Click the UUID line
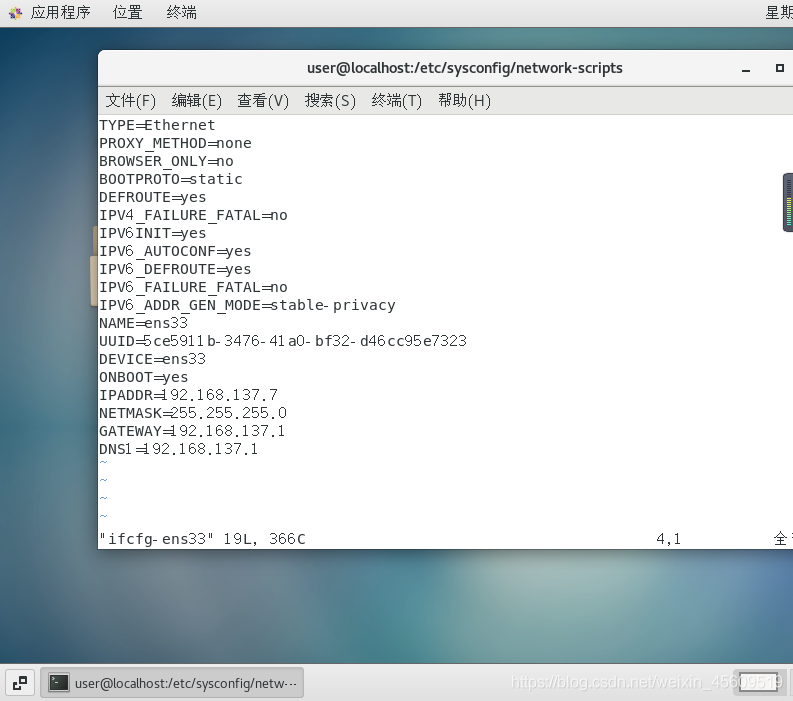Viewport: 793px width, 701px height. pyautogui.click(x=283, y=341)
